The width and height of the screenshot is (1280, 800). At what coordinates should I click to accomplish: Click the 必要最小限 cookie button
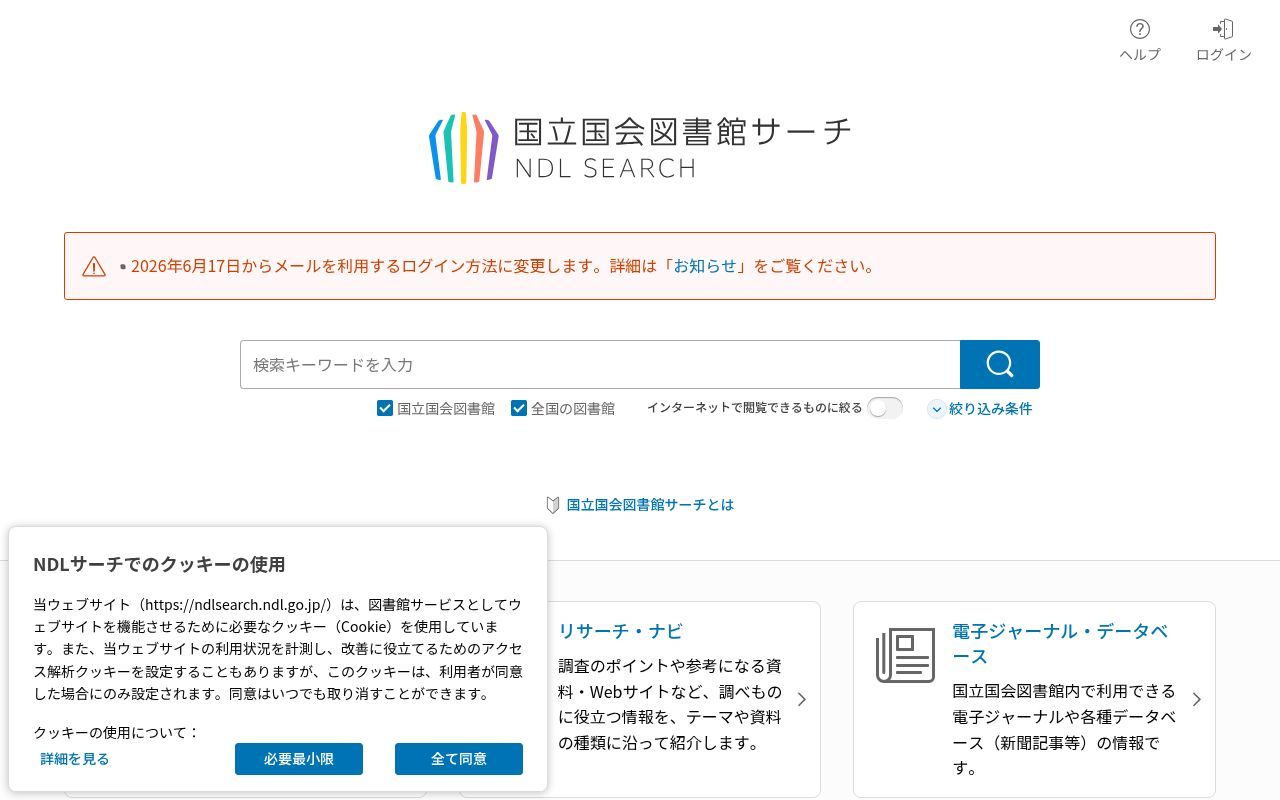(299, 759)
